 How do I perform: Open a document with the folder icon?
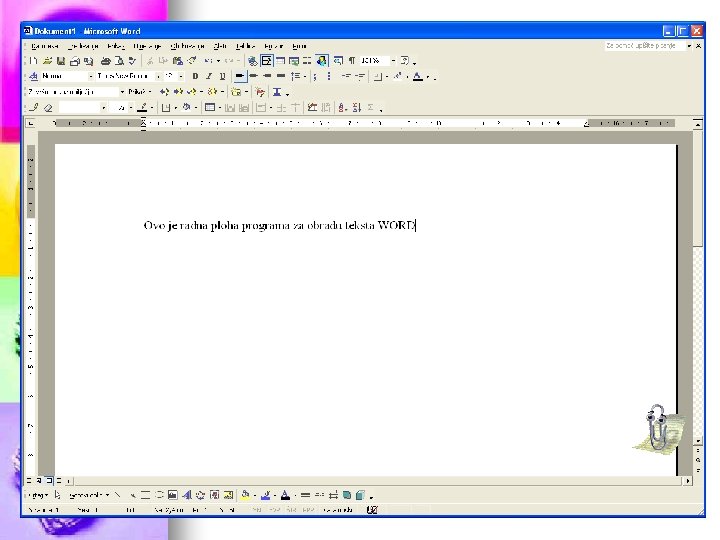coord(47,61)
